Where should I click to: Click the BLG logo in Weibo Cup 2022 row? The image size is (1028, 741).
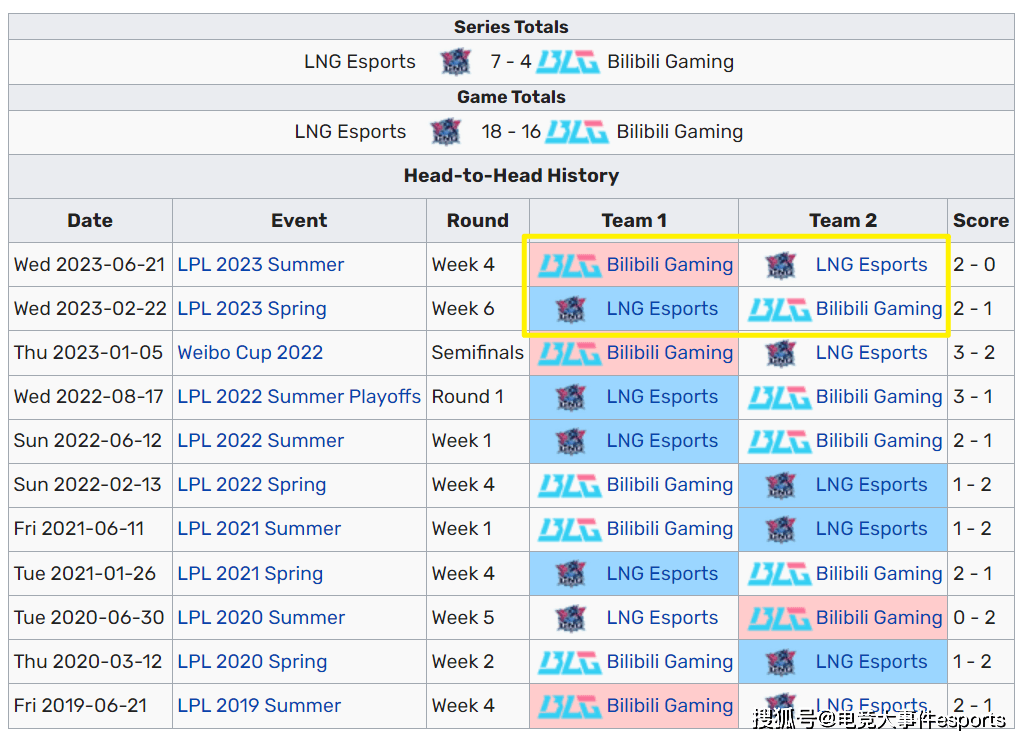tap(569, 353)
